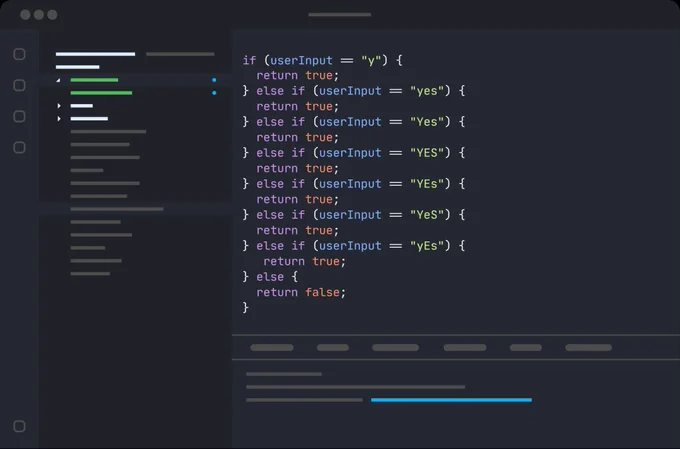Click the '} else {' line near the code end

click(270, 277)
